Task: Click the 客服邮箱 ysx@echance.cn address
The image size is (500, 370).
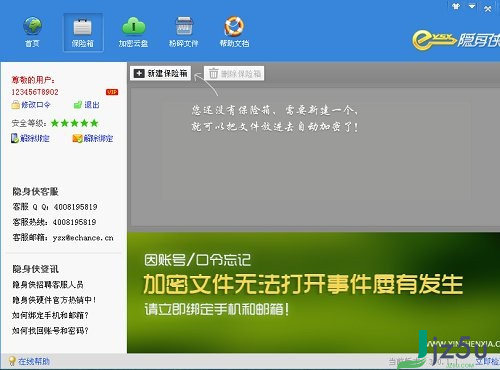Action: point(83,238)
